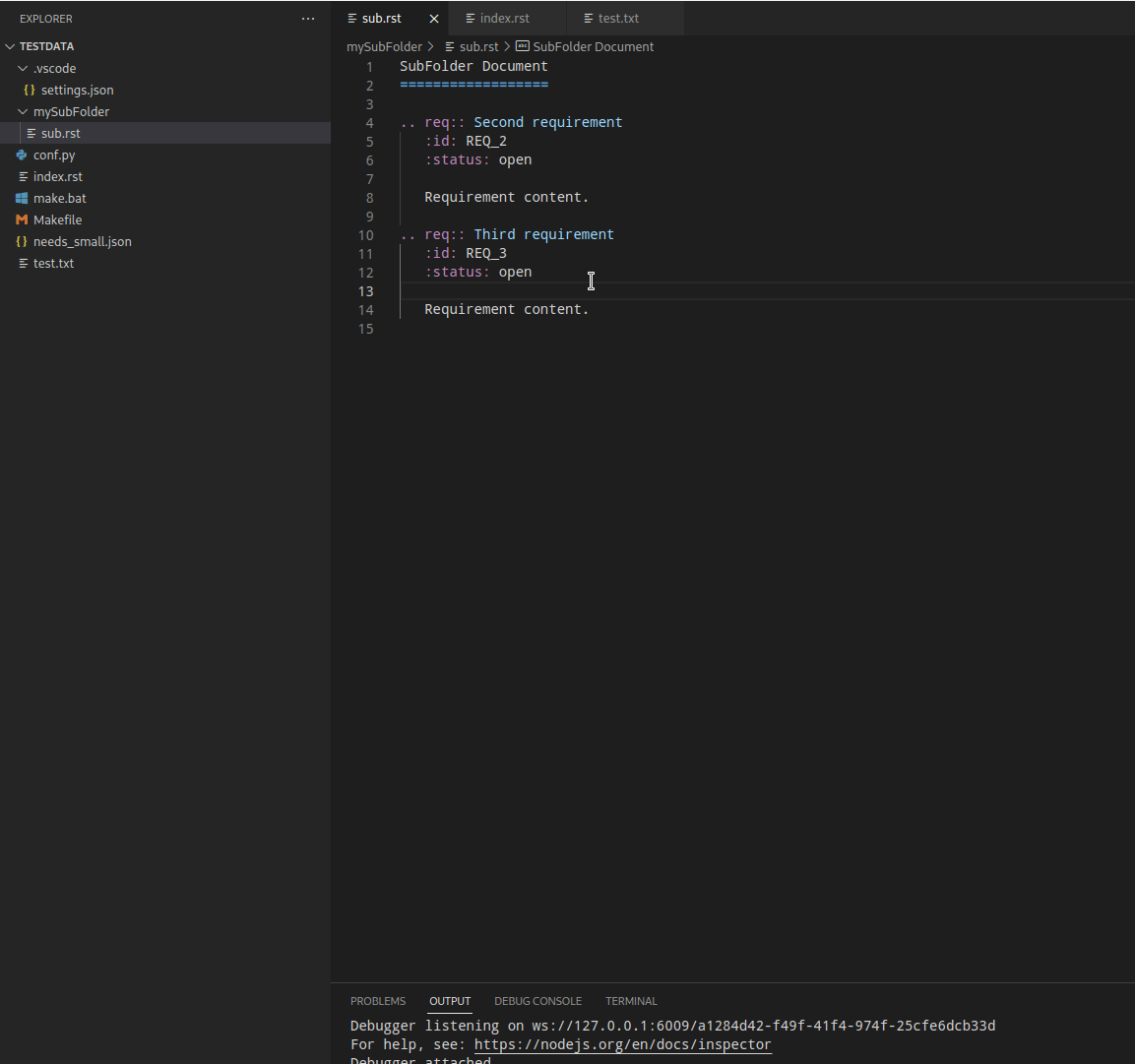Viewport: 1135px width, 1064px height.
Task: Open needs_small.json in the explorer
Action: click(x=83, y=242)
